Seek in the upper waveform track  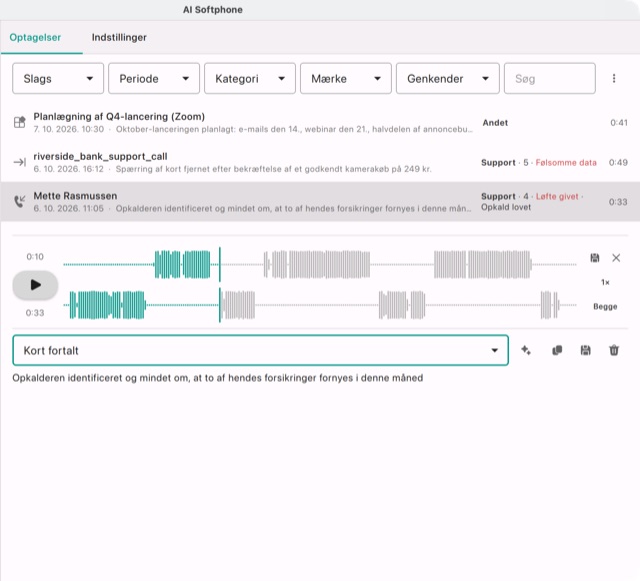point(320,265)
